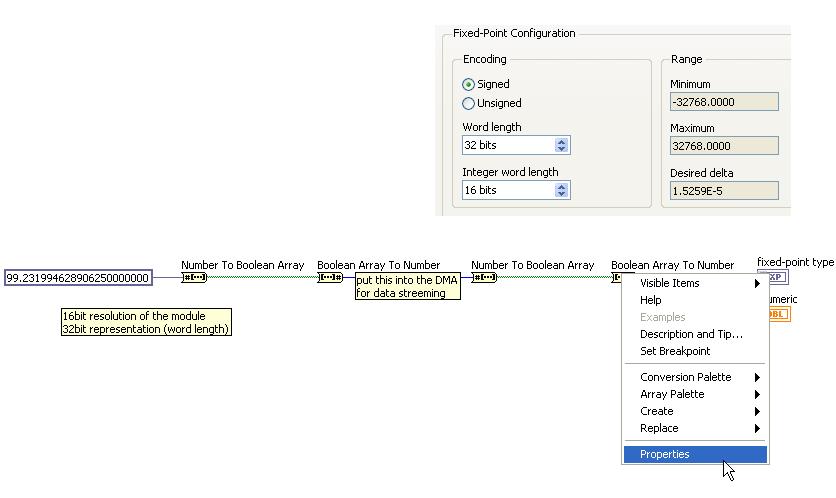
Task: Select the Unsigned encoding option
Action: click(468, 103)
